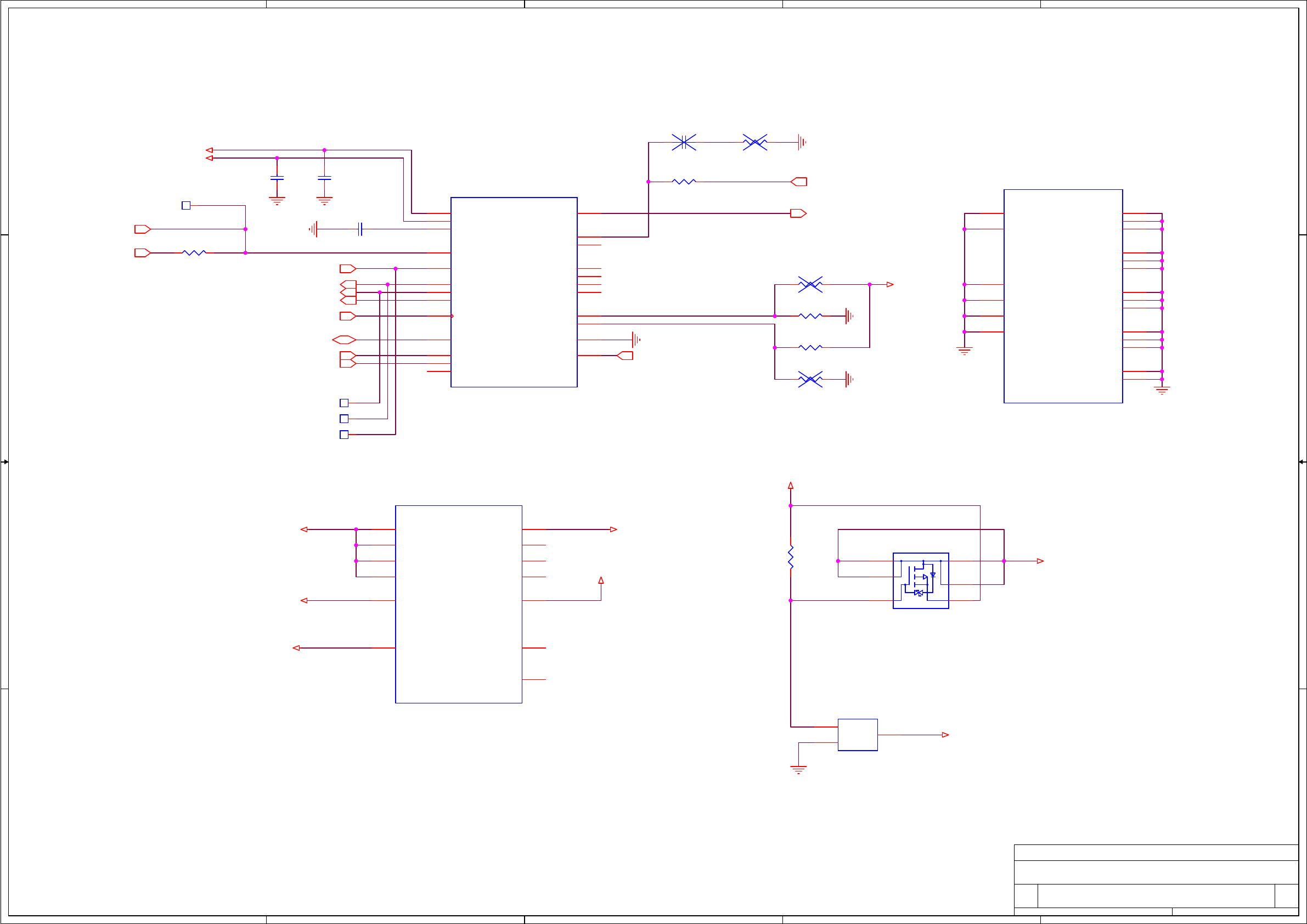Viewport: 1307px width, 924px height.
Task: Select the crossed-out capacitor at top
Action: [x=684, y=142]
